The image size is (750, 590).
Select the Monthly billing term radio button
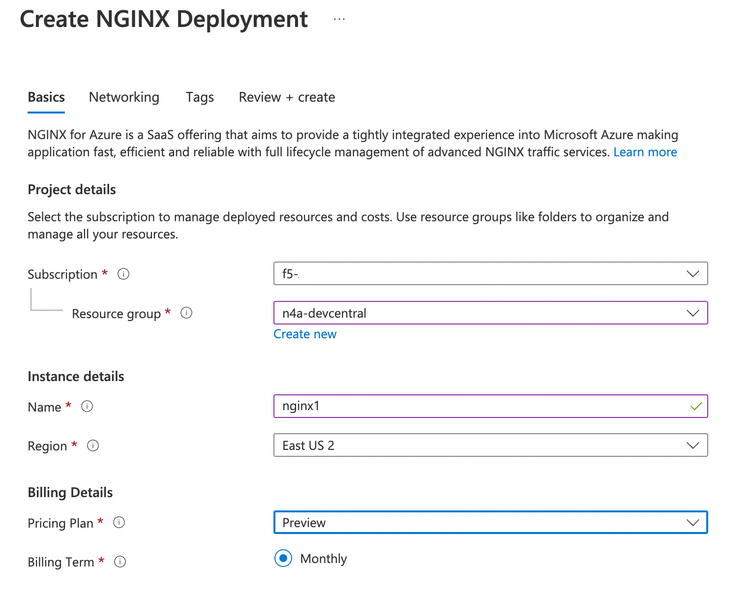point(283,558)
